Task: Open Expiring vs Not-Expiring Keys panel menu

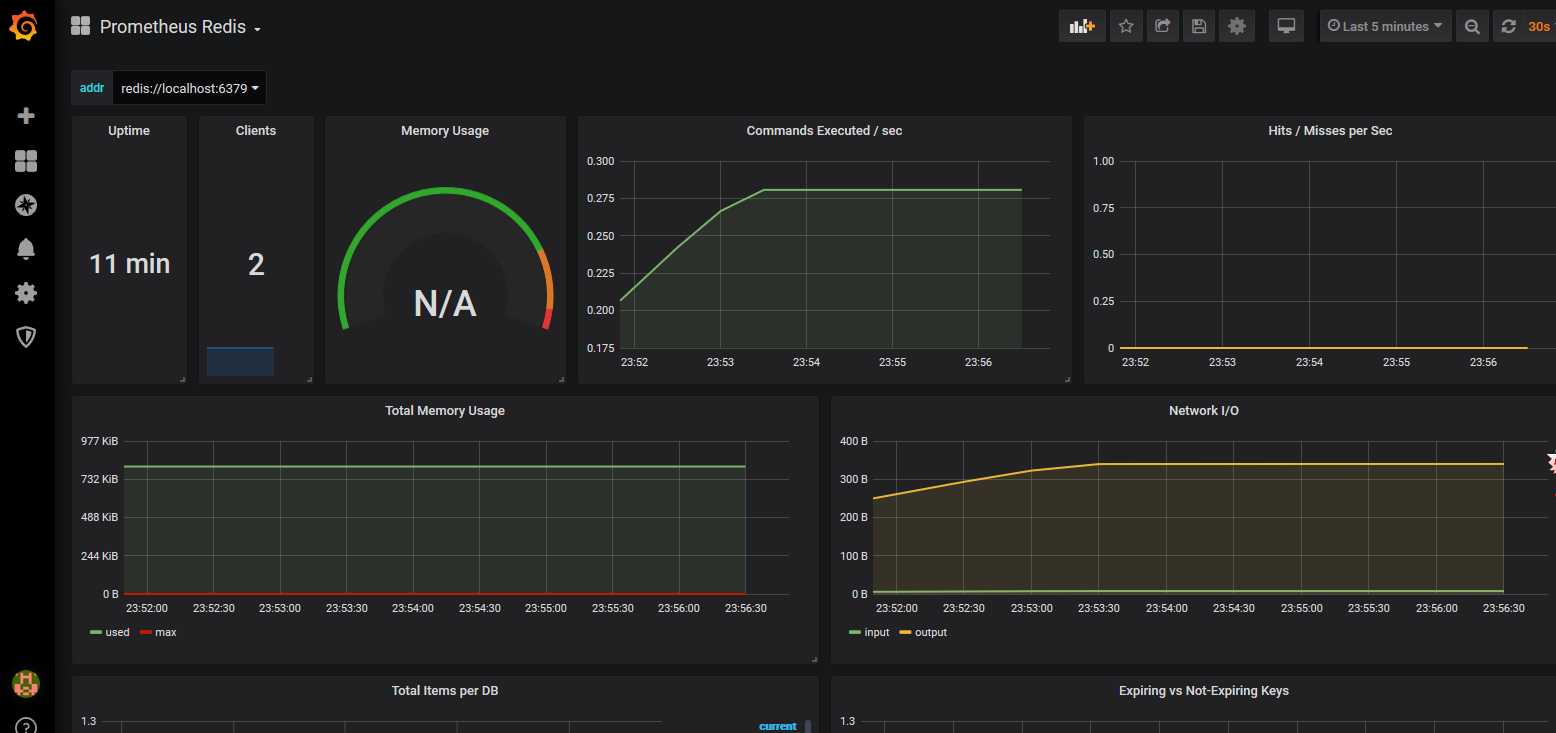Action: [1204, 691]
